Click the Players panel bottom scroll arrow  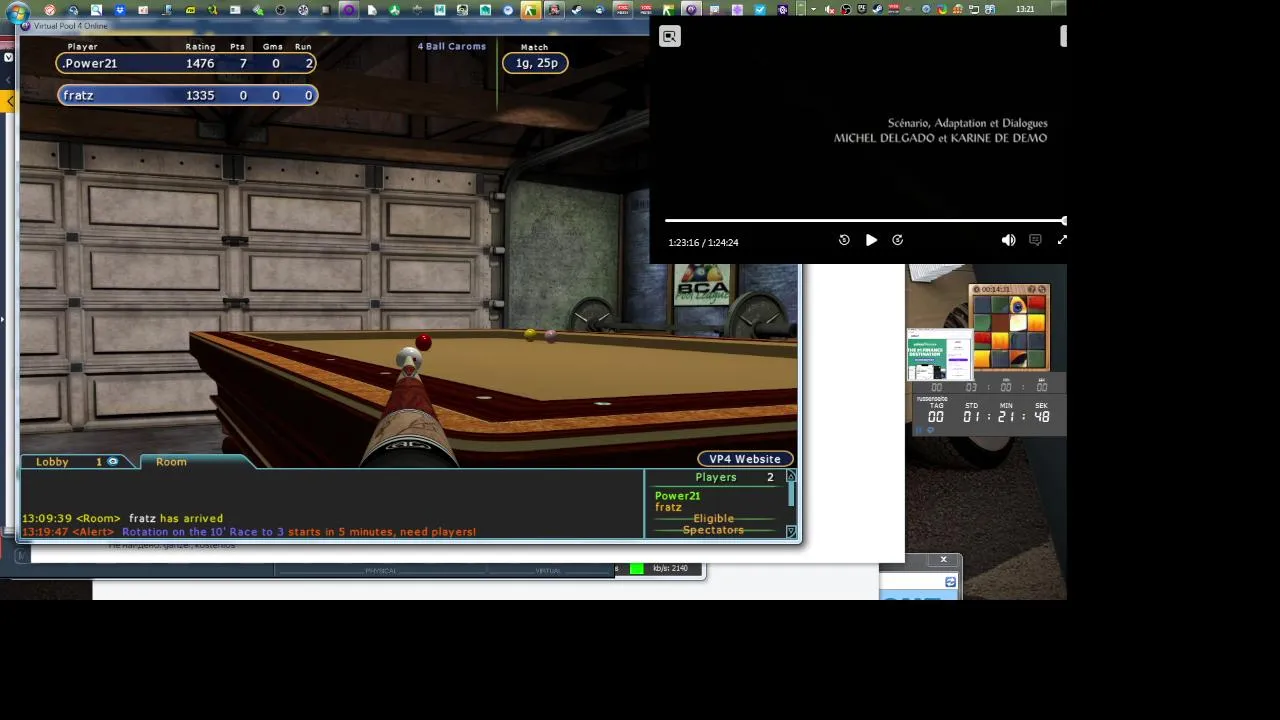791,532
